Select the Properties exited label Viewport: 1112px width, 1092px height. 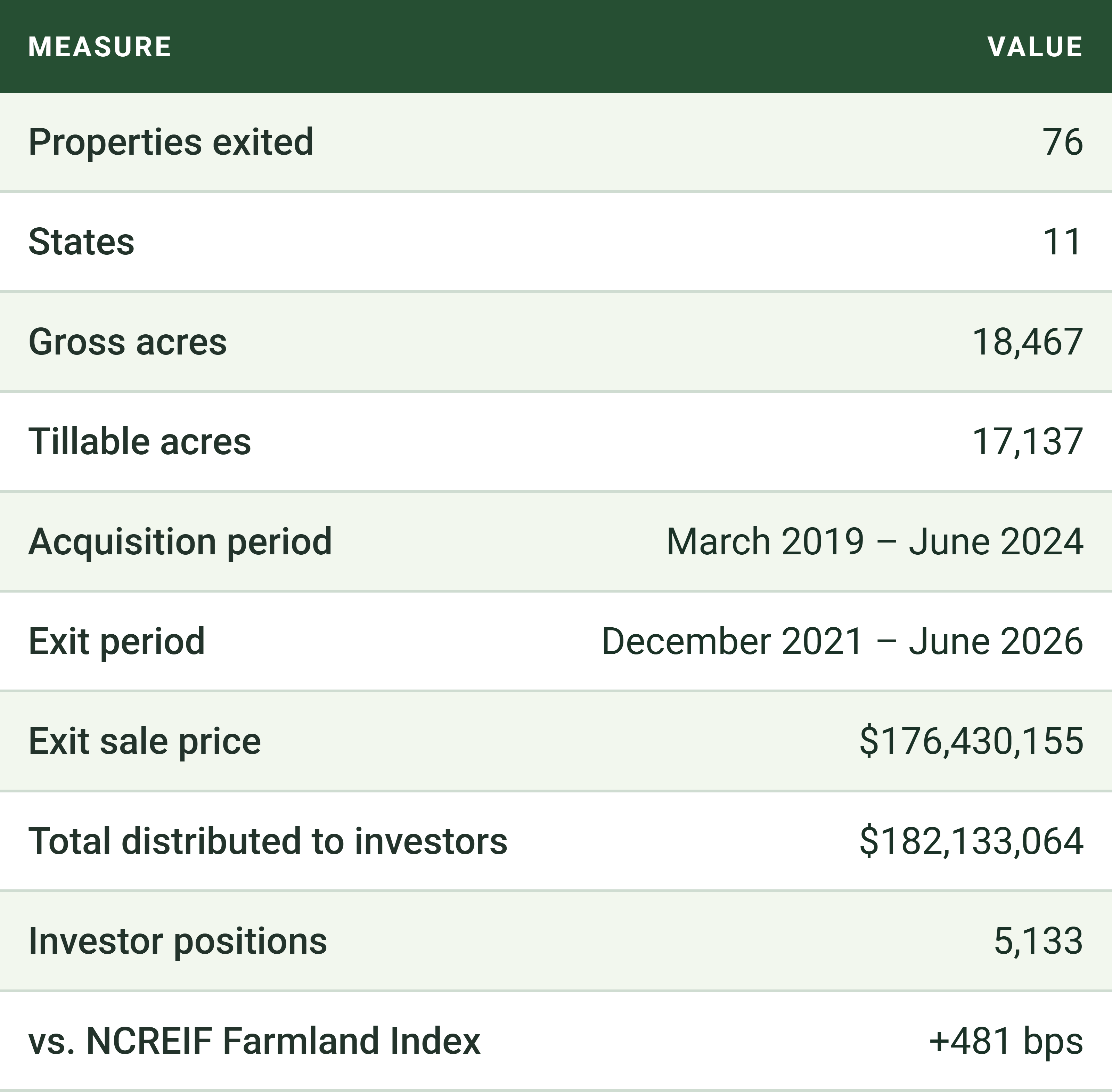pyautogui.click(x=171, y=142)
